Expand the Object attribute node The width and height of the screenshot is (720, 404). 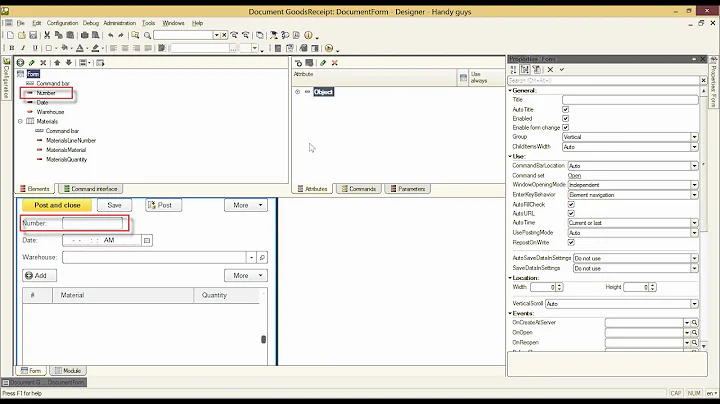click(298, 92)
